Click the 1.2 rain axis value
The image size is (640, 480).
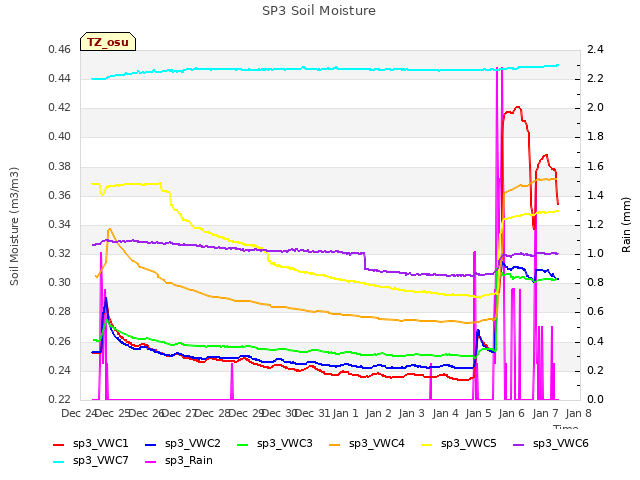pos(595,224)
